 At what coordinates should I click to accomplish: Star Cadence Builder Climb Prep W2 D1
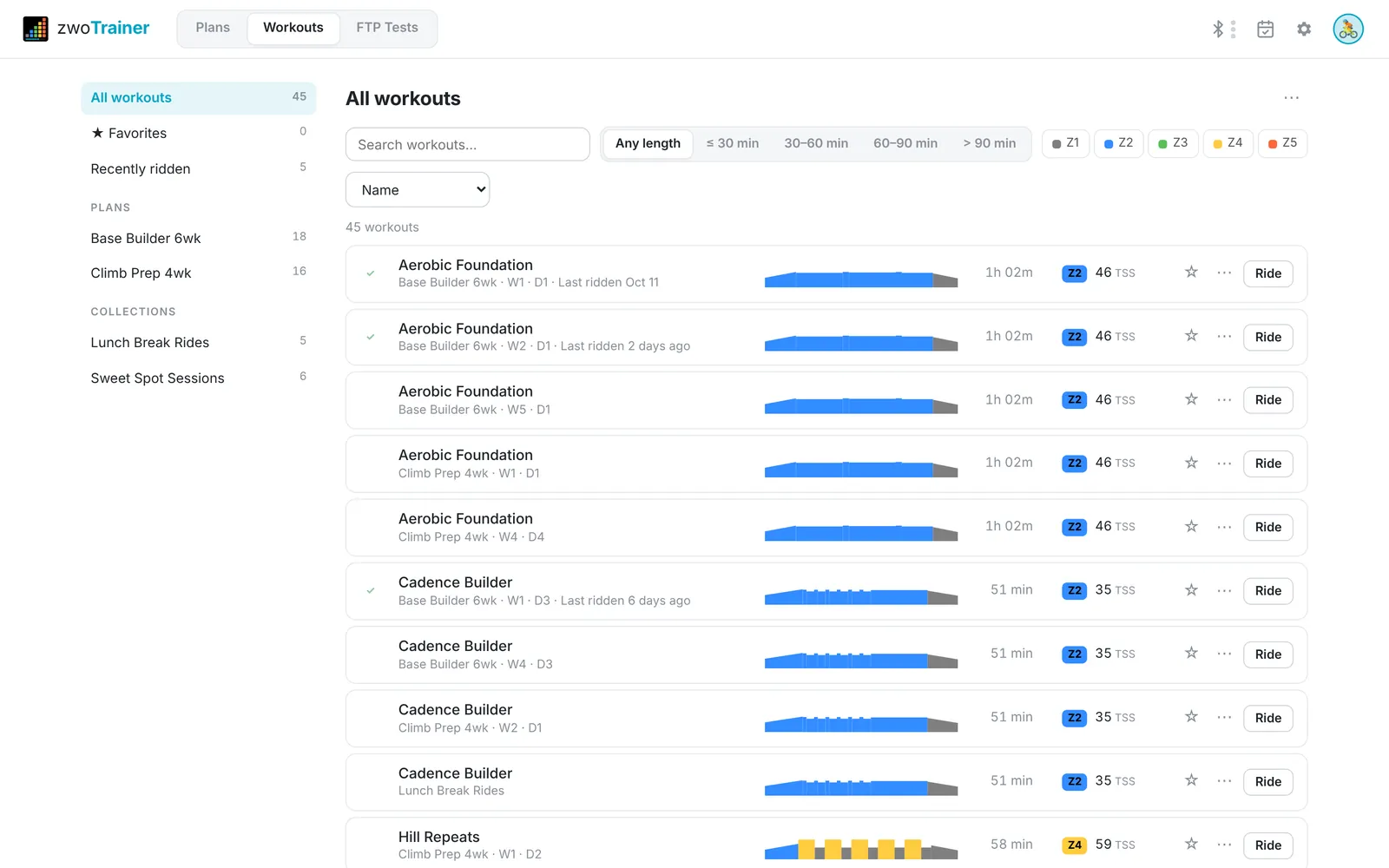tap(1191, 717)
